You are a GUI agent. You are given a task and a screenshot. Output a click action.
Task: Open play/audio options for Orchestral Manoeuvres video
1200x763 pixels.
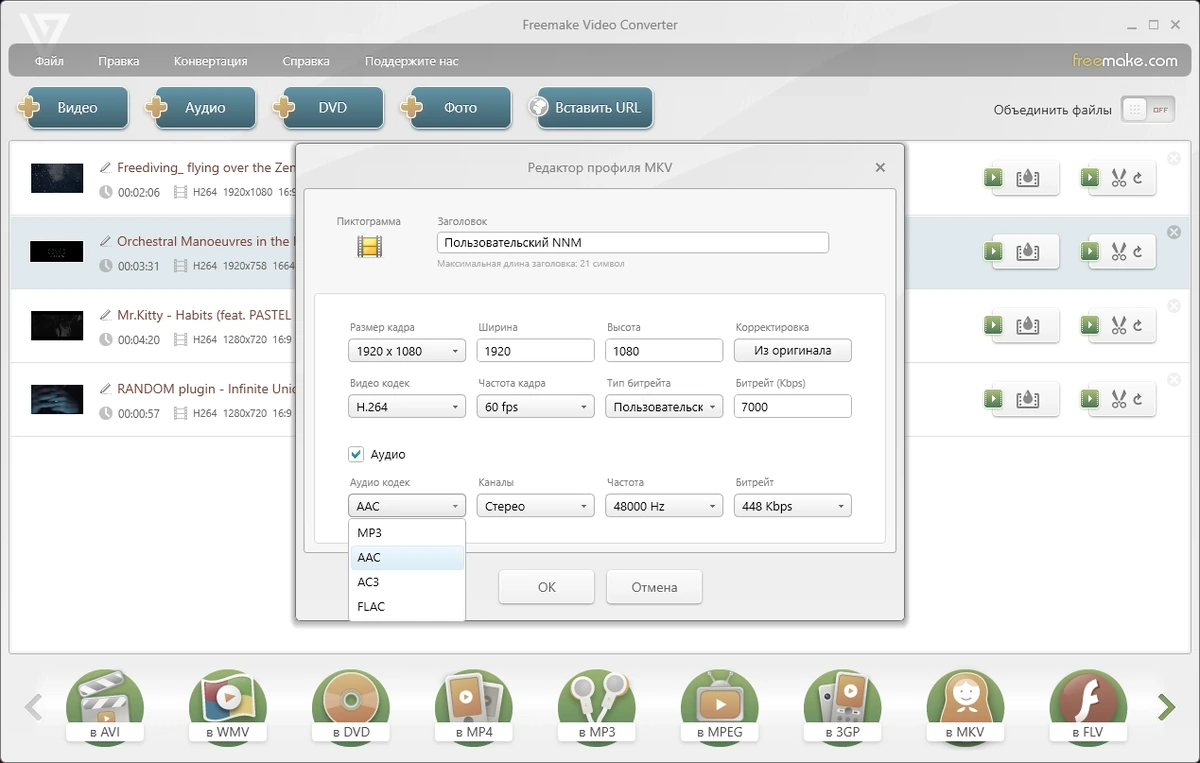1020,252
